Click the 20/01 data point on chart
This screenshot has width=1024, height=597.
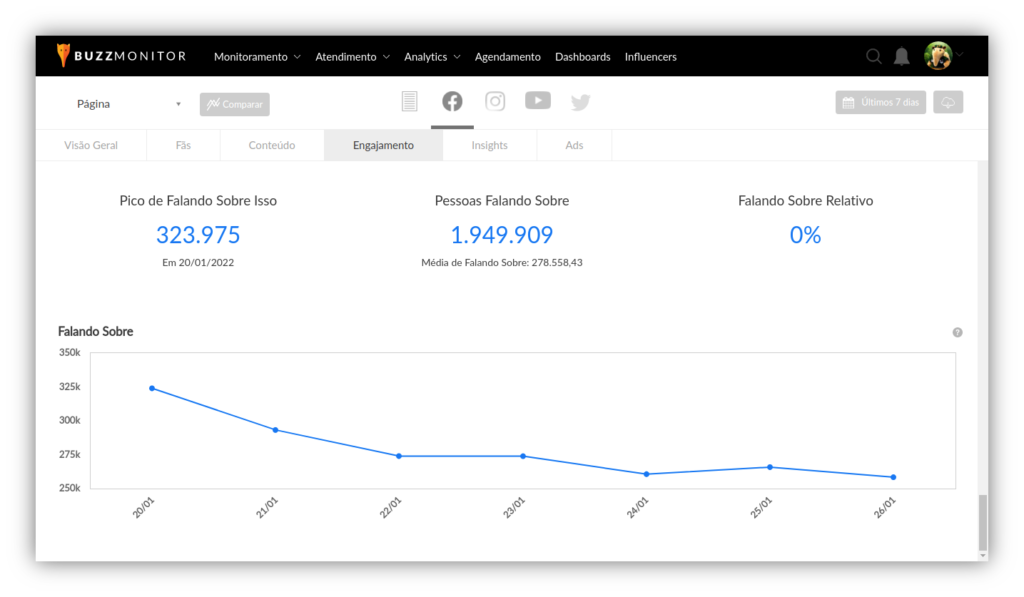(152, 388)
